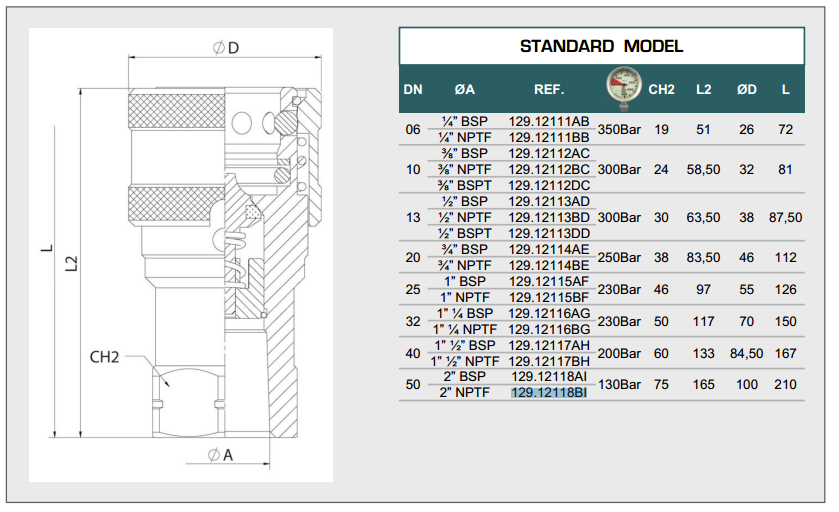Viewport: 839px width, 512px height.
Task: Select reference code 129.12111AB
Action: point(549,121)
